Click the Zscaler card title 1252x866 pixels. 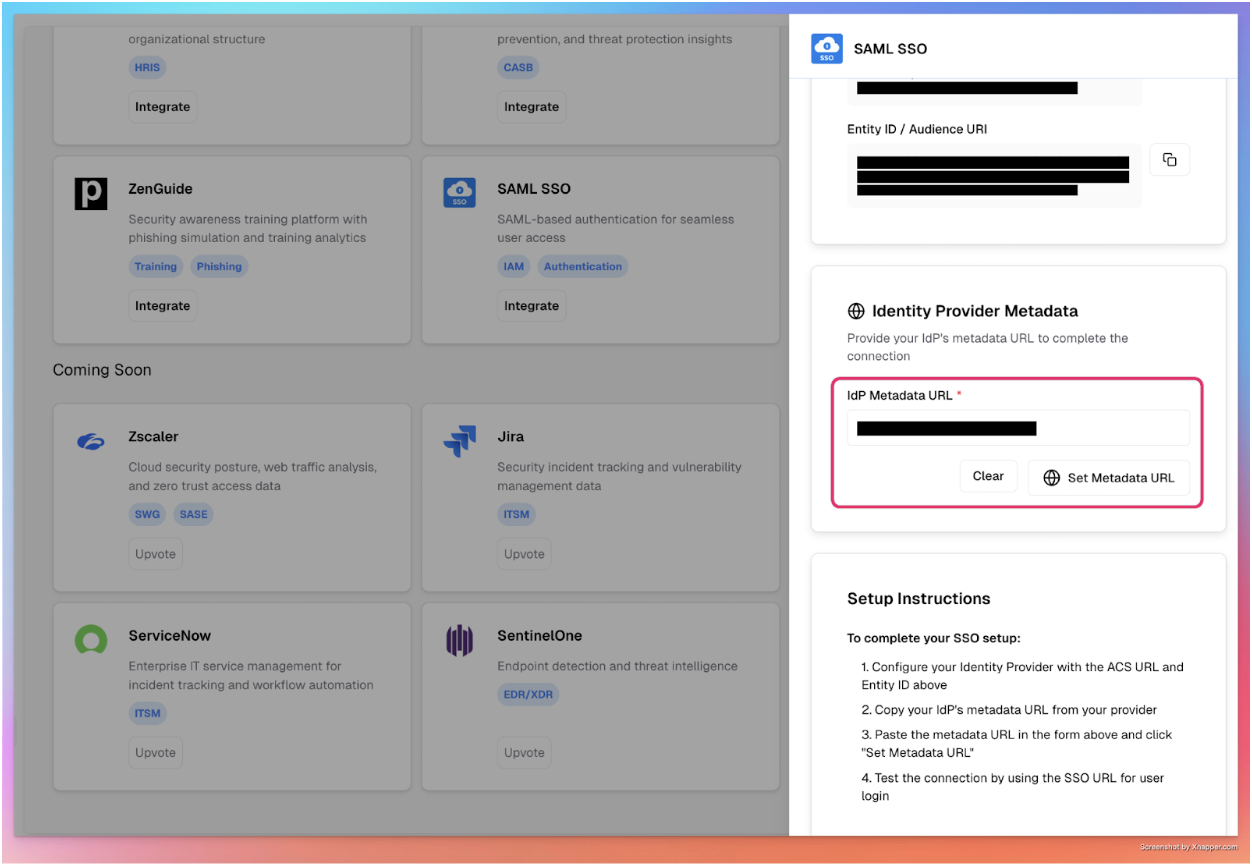(153, 437)
